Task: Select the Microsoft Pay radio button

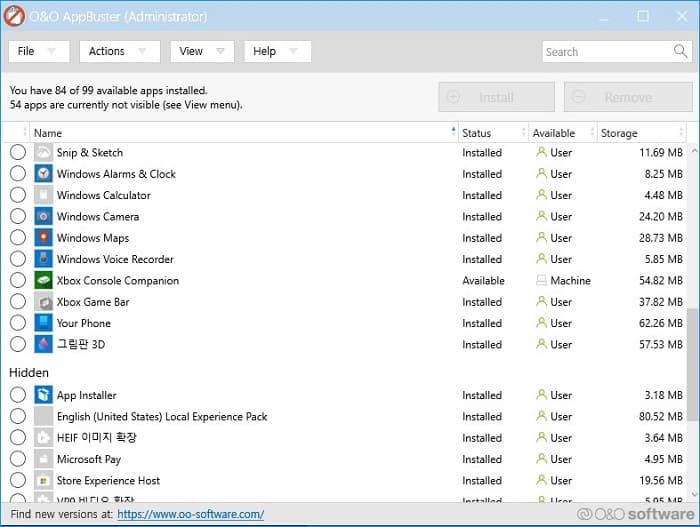Action: tap(18, 459)
